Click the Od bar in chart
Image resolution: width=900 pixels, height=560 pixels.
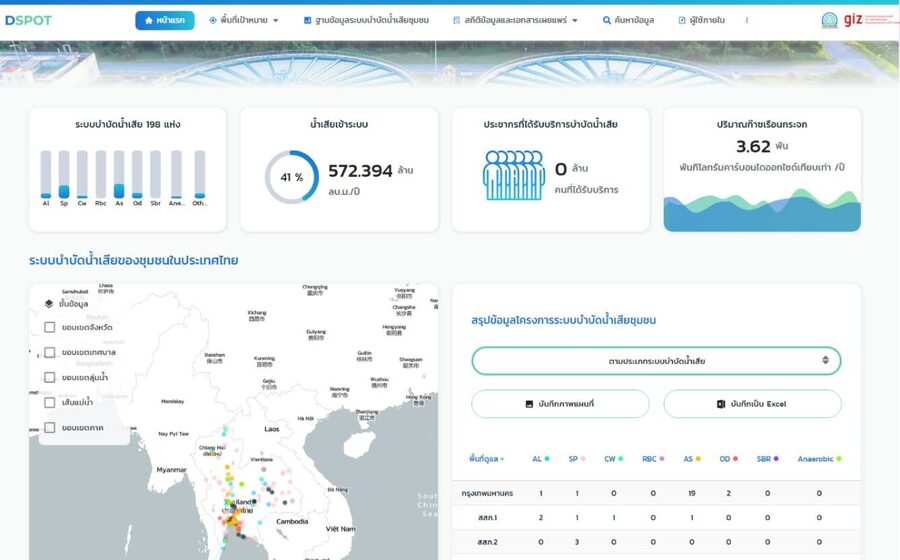tap(137, 174)
